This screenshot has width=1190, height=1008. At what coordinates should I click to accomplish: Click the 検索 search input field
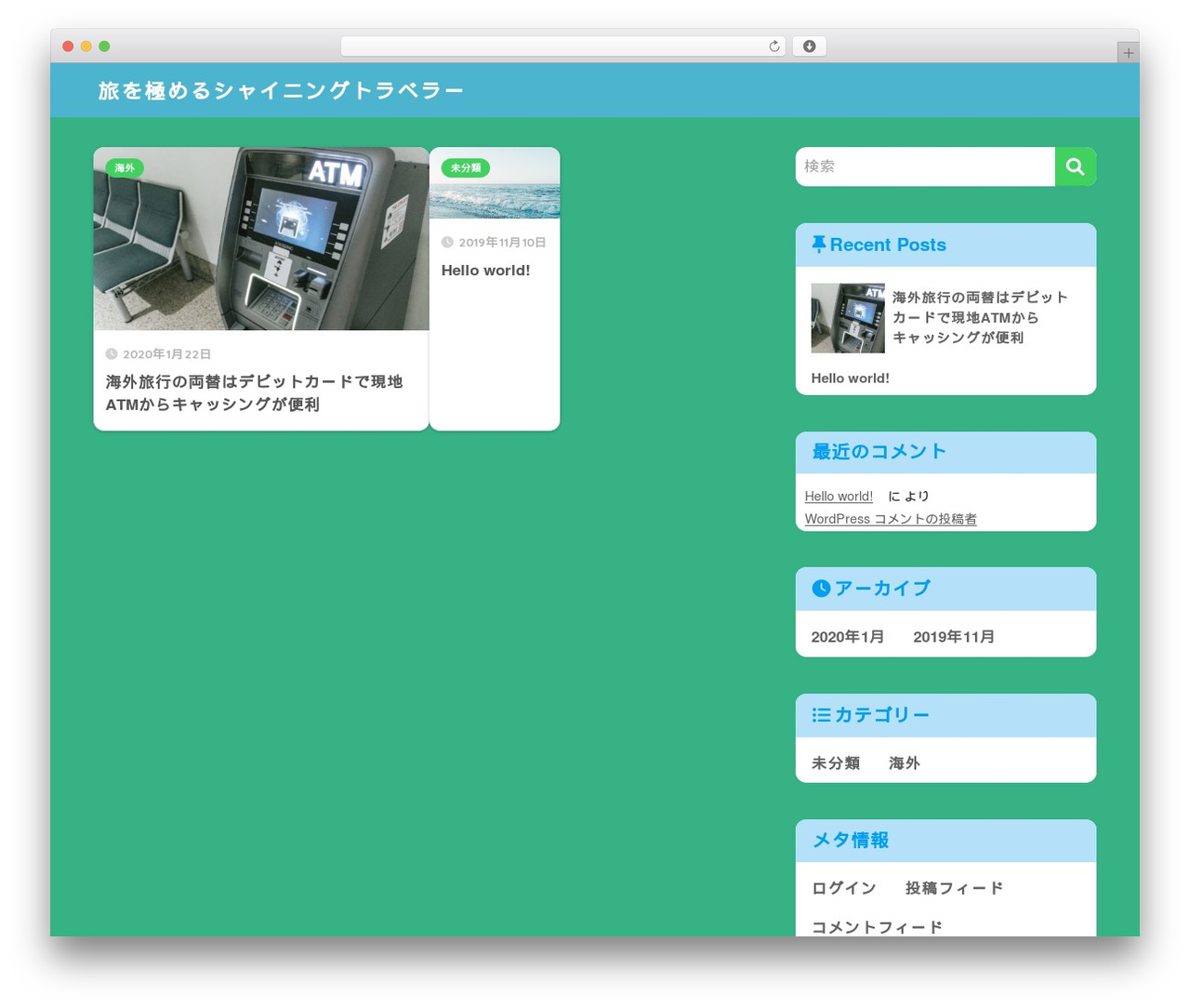pos(925,166)
